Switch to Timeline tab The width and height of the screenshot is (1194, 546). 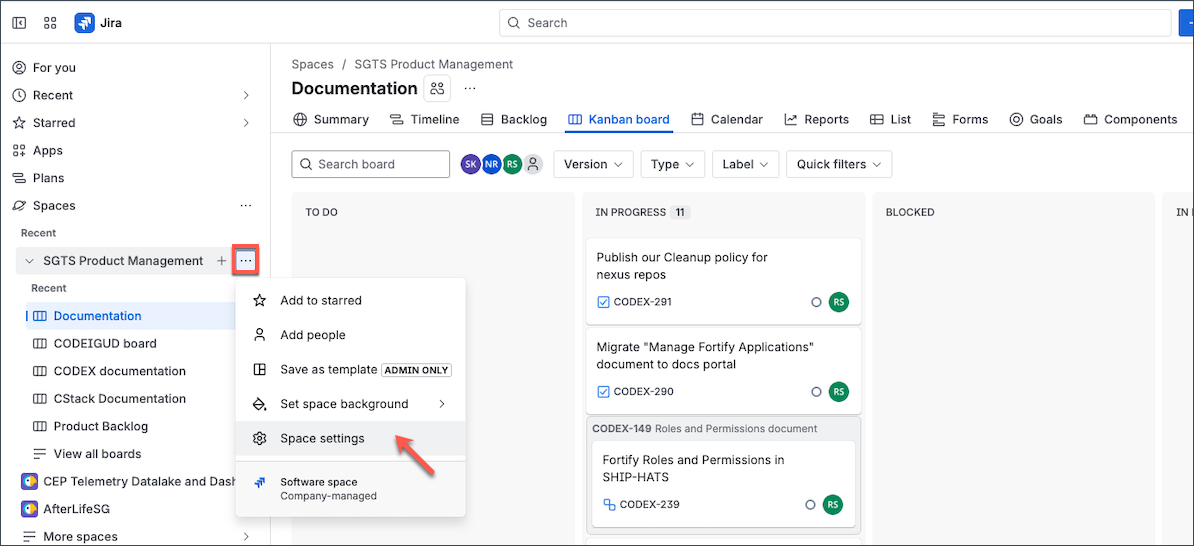click(424, 120)
